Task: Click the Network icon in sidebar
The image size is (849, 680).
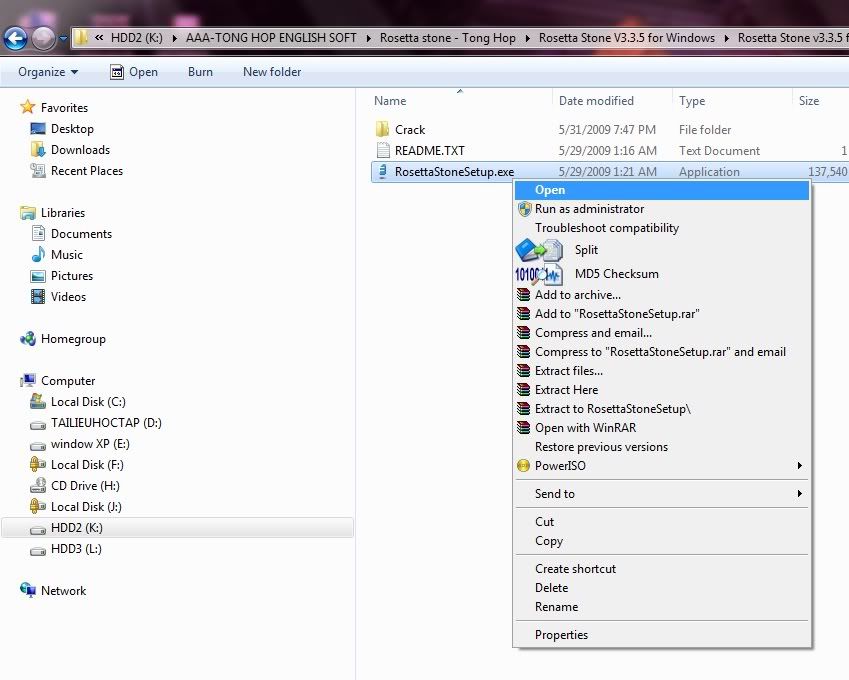Action: tap(28, 590)
